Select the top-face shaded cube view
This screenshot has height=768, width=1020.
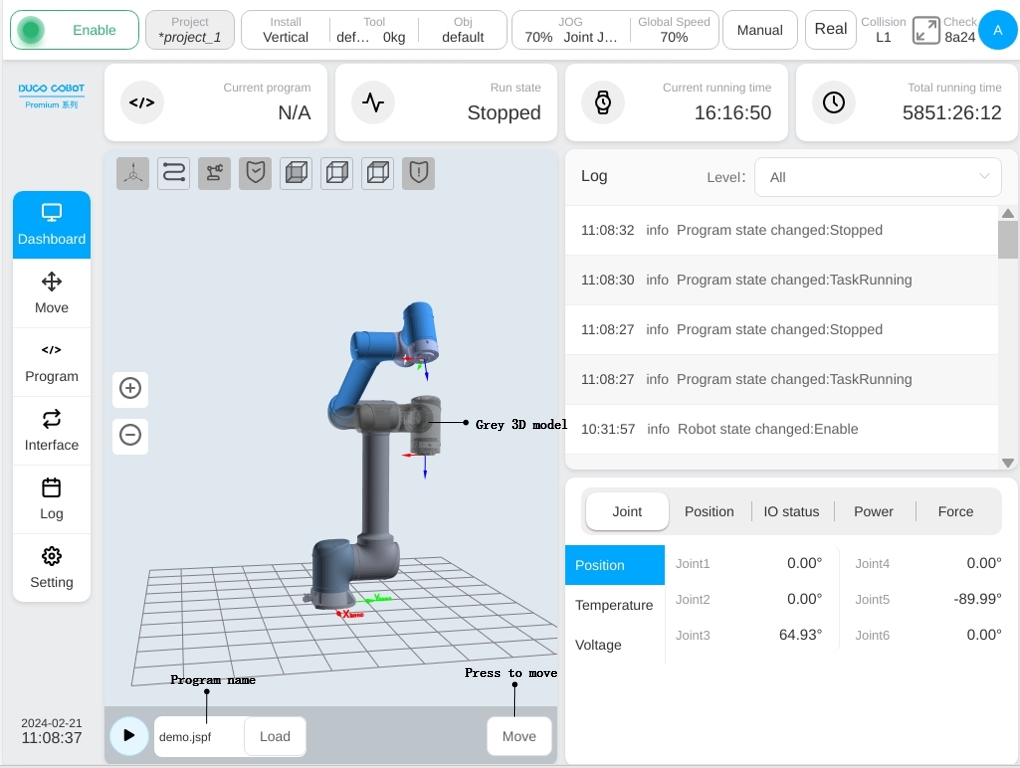tap(378, 174)
